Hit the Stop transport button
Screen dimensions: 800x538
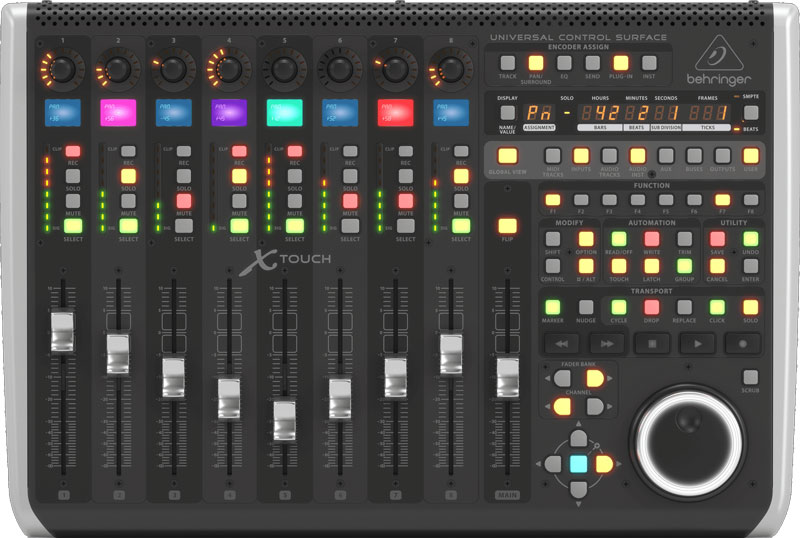pos(652,344)
